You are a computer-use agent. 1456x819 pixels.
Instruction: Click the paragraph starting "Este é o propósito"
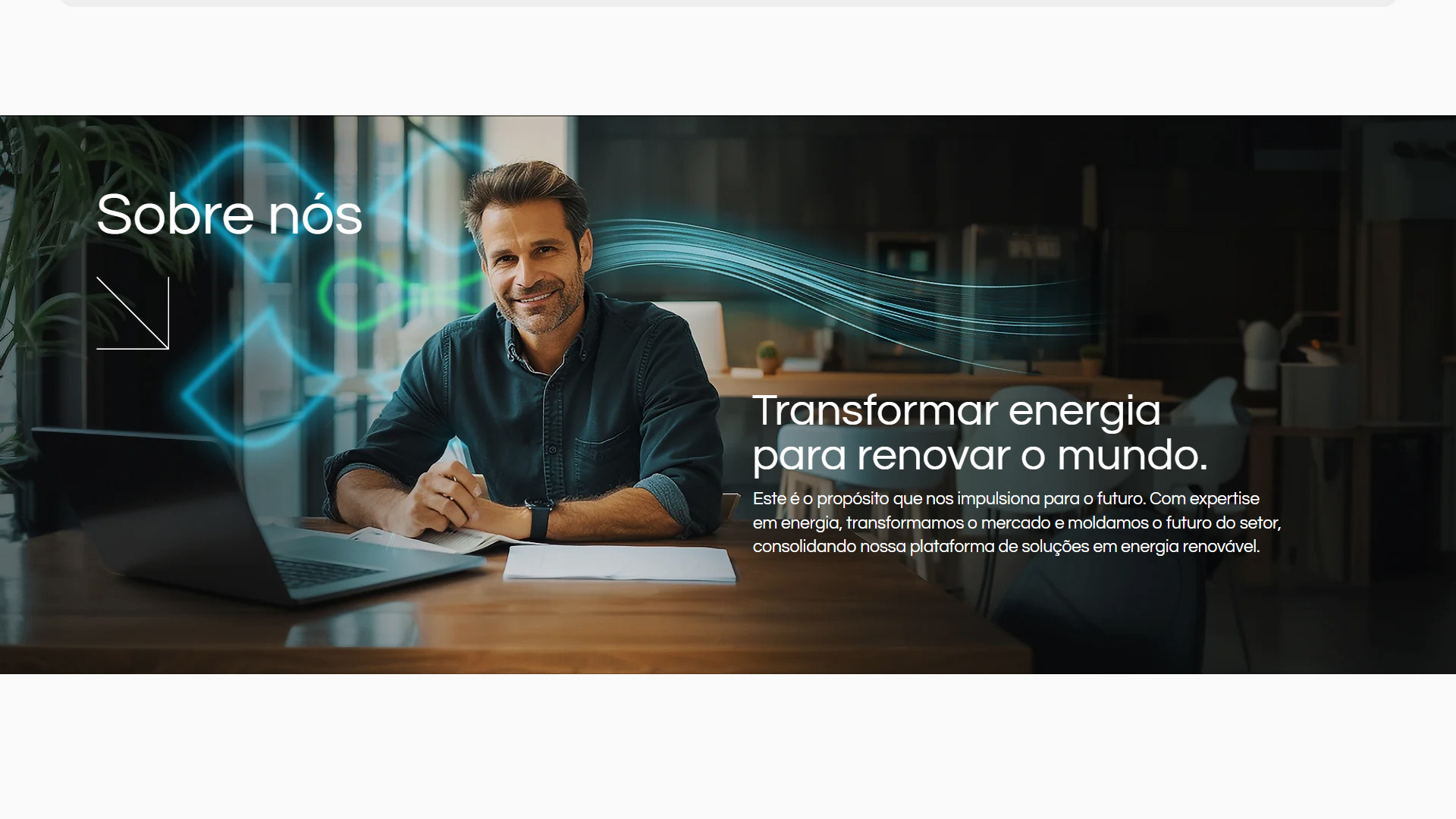[x=1017, y=522]
